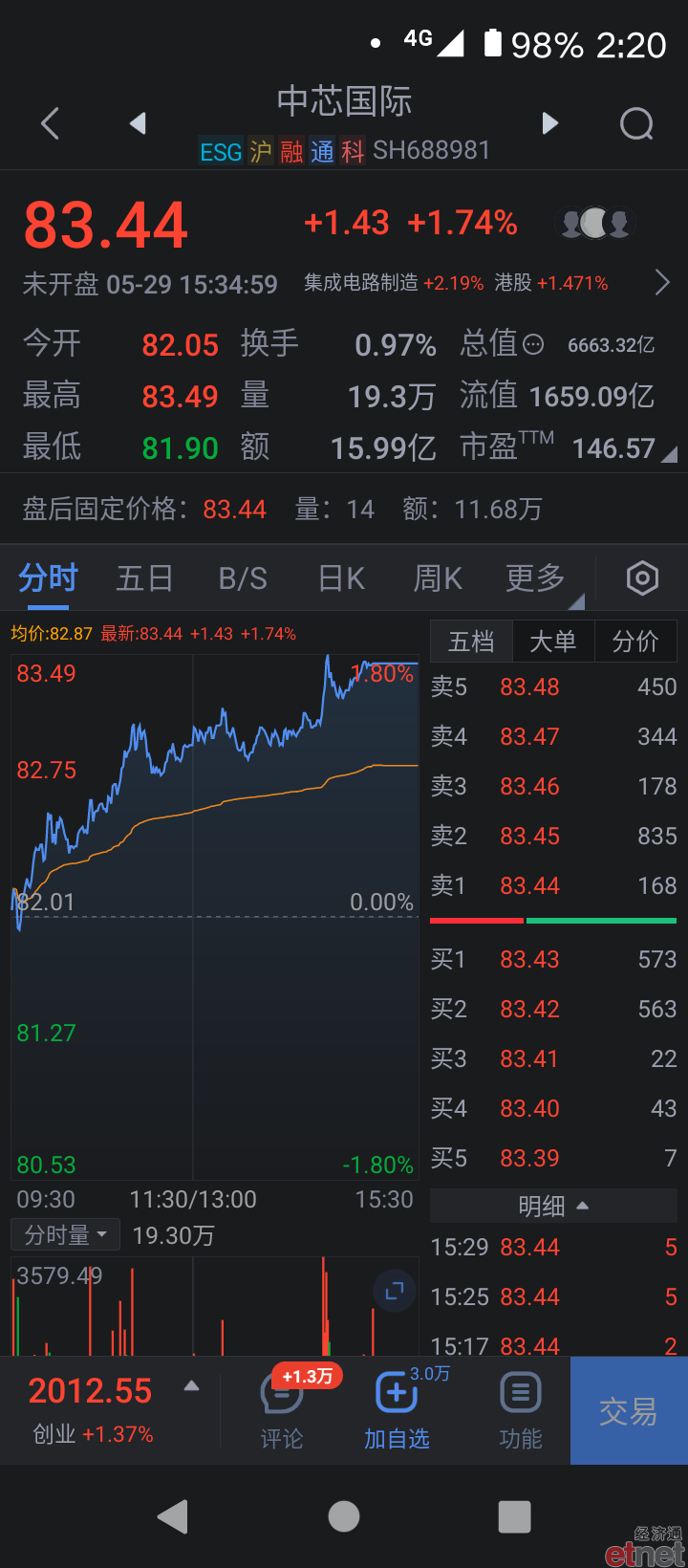Screen dimensions: 688x1568
Task: Tap the 融 margin tag
Action: click(291, 151)
